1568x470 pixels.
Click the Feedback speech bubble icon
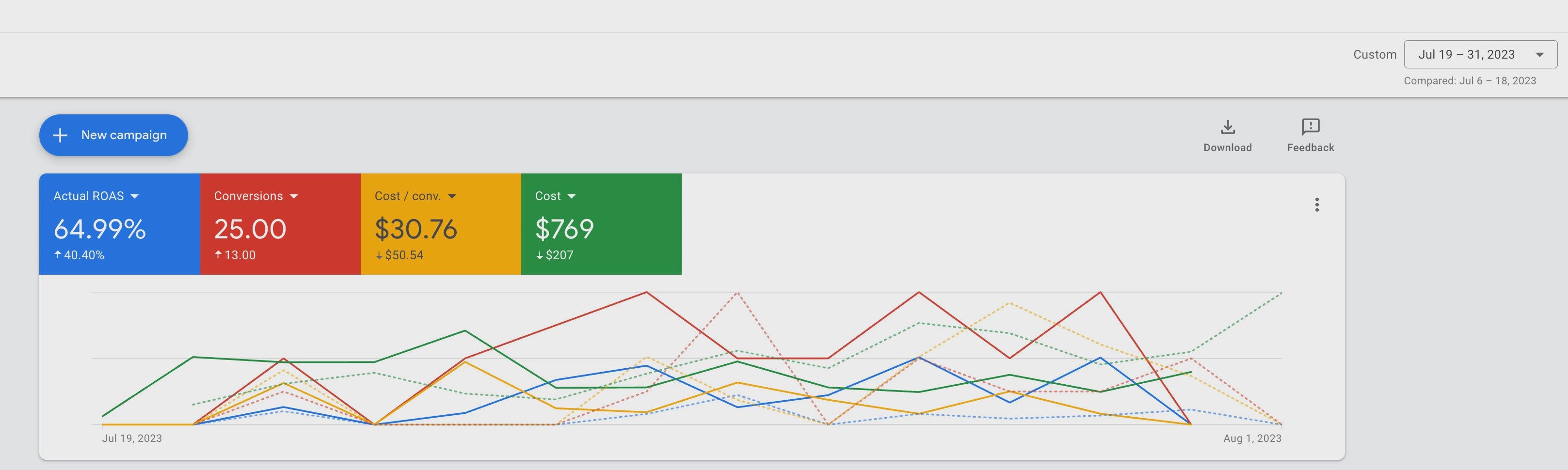[1310, 126]
